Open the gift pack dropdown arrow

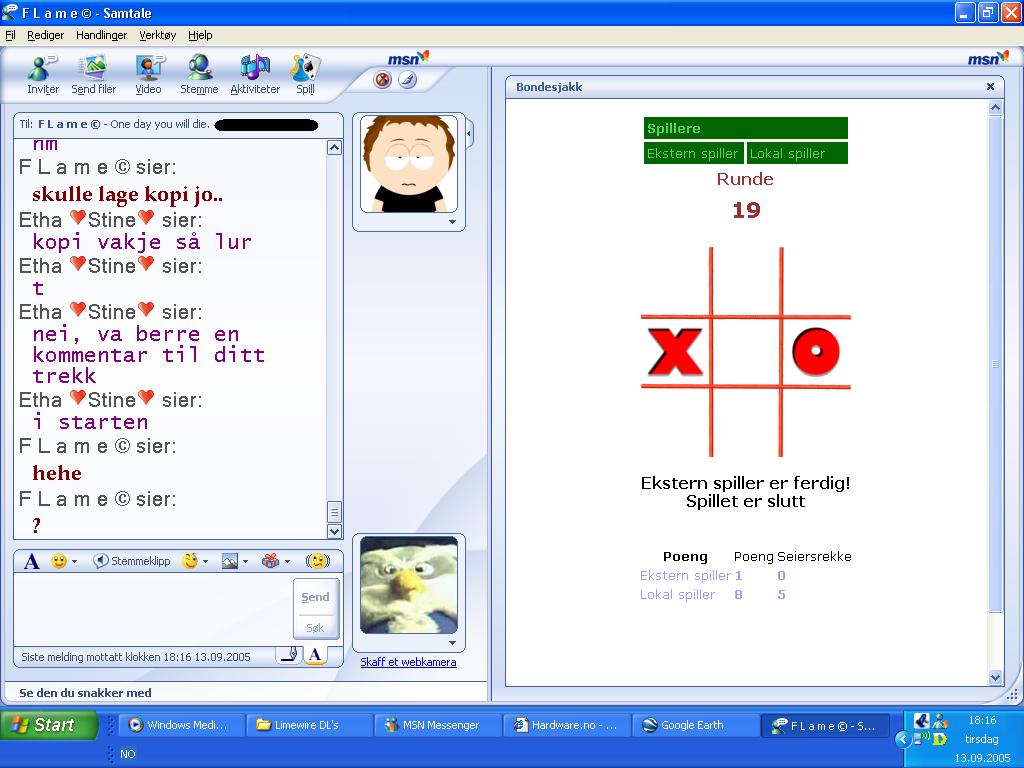[287, 562]
